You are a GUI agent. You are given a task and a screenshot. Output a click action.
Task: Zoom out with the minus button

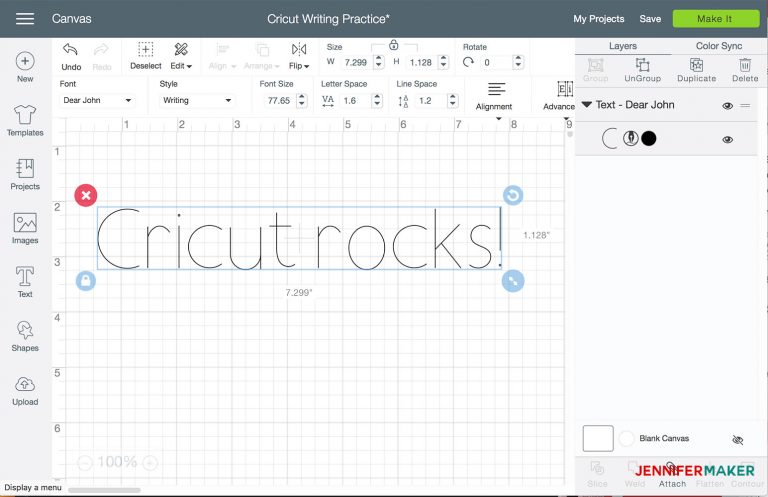point(85,462)
